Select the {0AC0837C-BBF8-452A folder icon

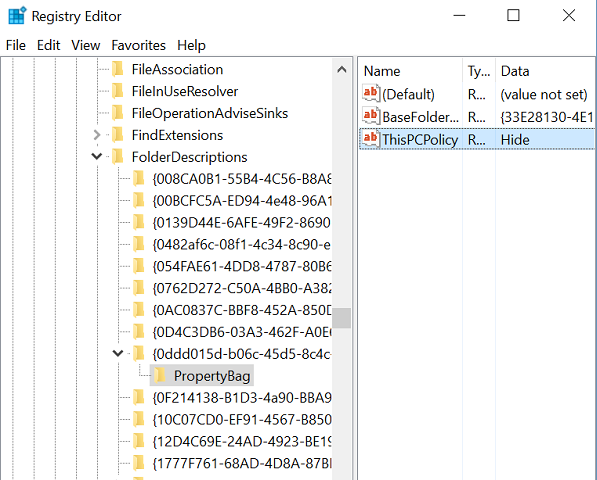point(139,310)
